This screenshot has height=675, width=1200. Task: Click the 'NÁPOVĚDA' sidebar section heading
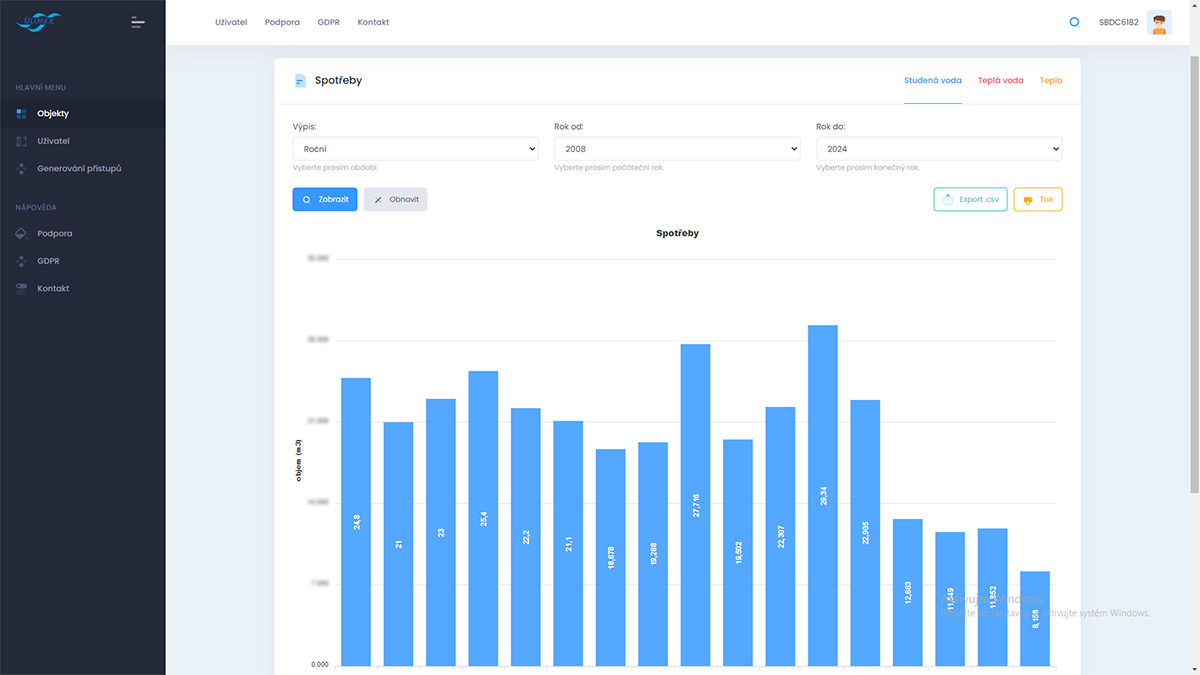tap(36, 208)
